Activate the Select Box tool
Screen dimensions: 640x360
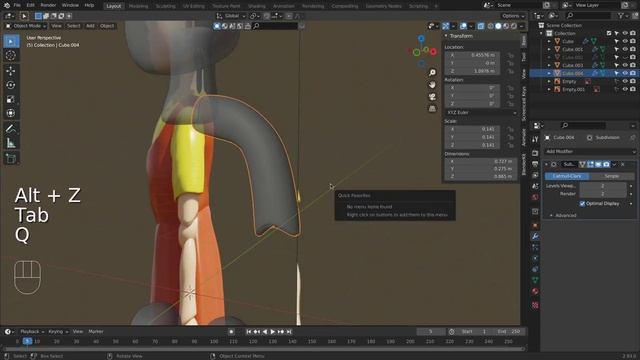pos(11,41)
